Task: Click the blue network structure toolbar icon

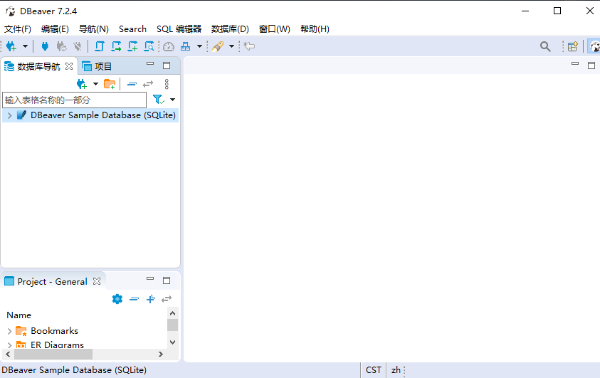Action: pos(186,46)
